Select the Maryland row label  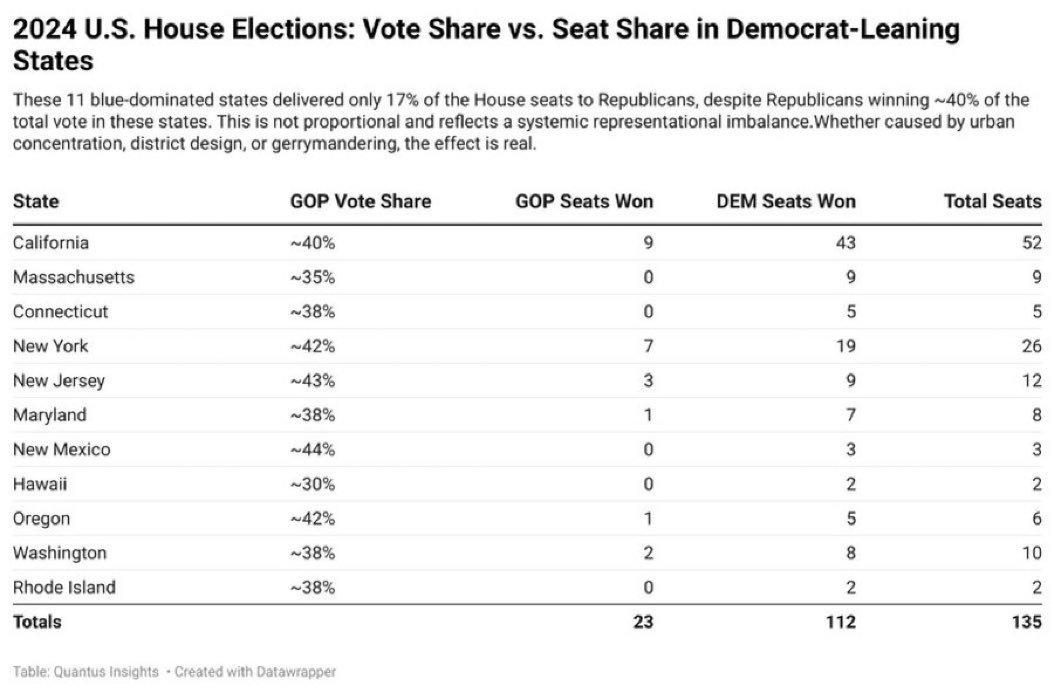pyautogui.click(x=50, y=414)
